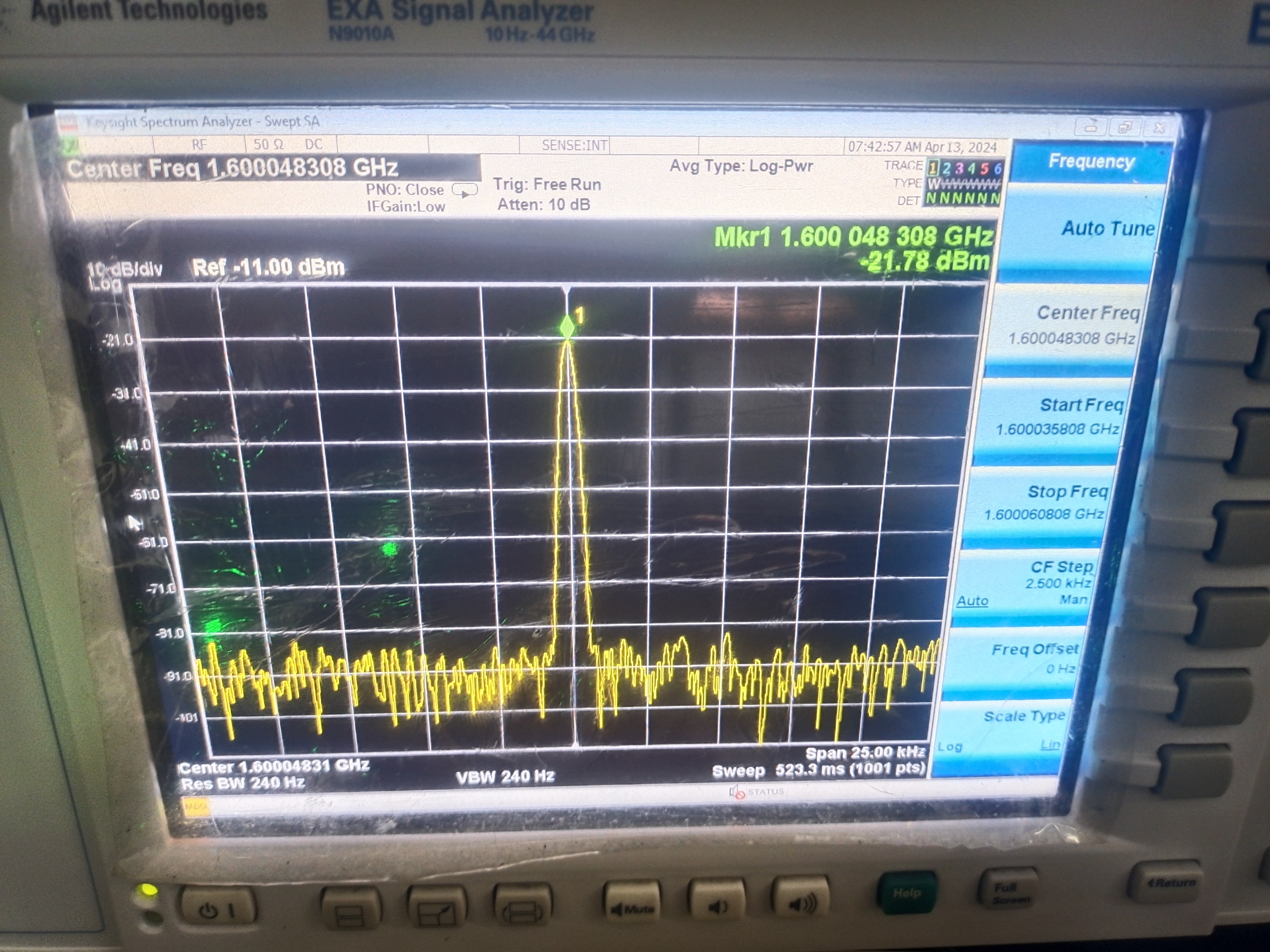The image size is (1270, 952).
Task: Switch Scale Type to Log
Action: tap(950, 747)
